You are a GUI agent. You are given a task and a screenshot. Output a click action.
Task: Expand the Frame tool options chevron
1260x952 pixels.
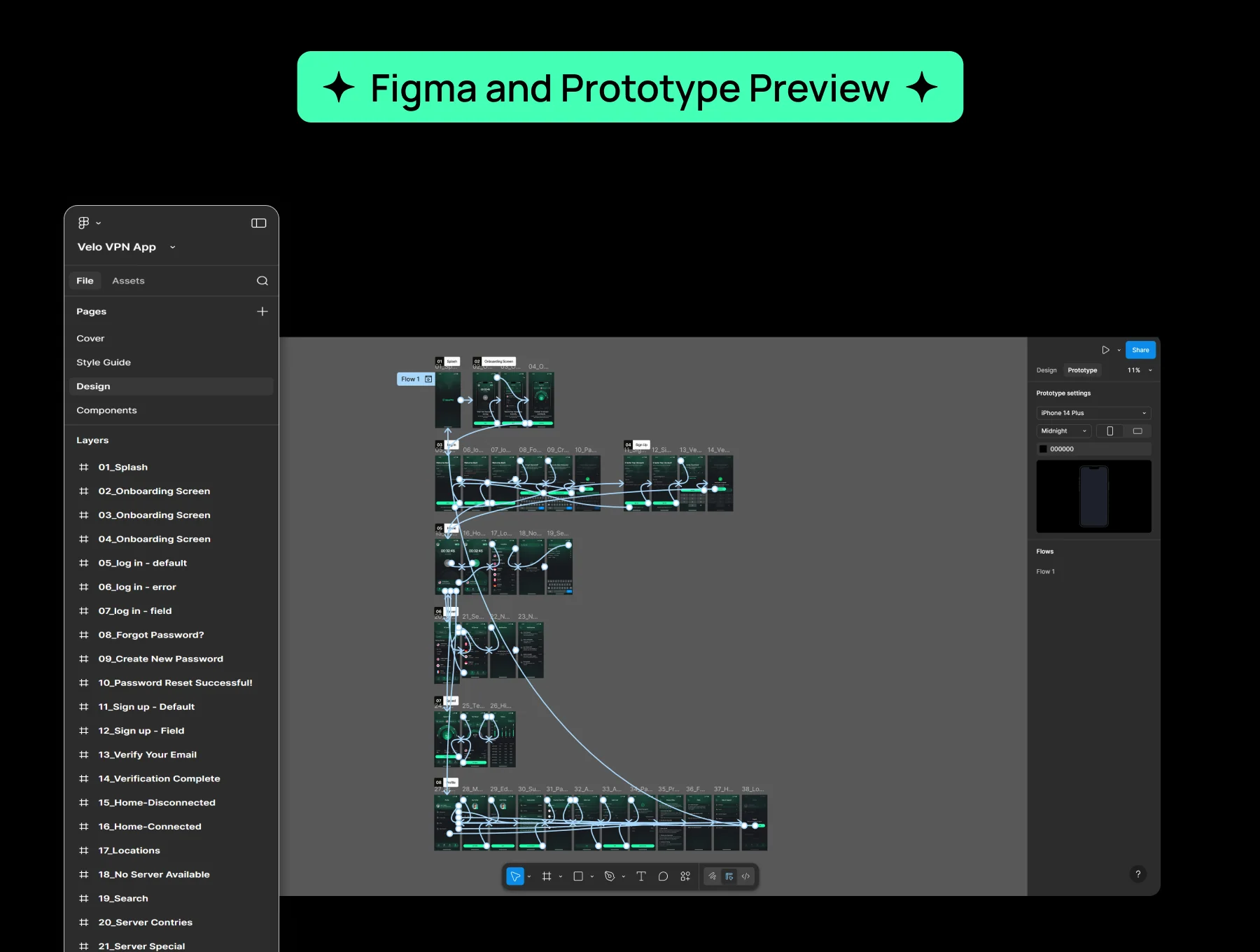[x=561, y=876]
